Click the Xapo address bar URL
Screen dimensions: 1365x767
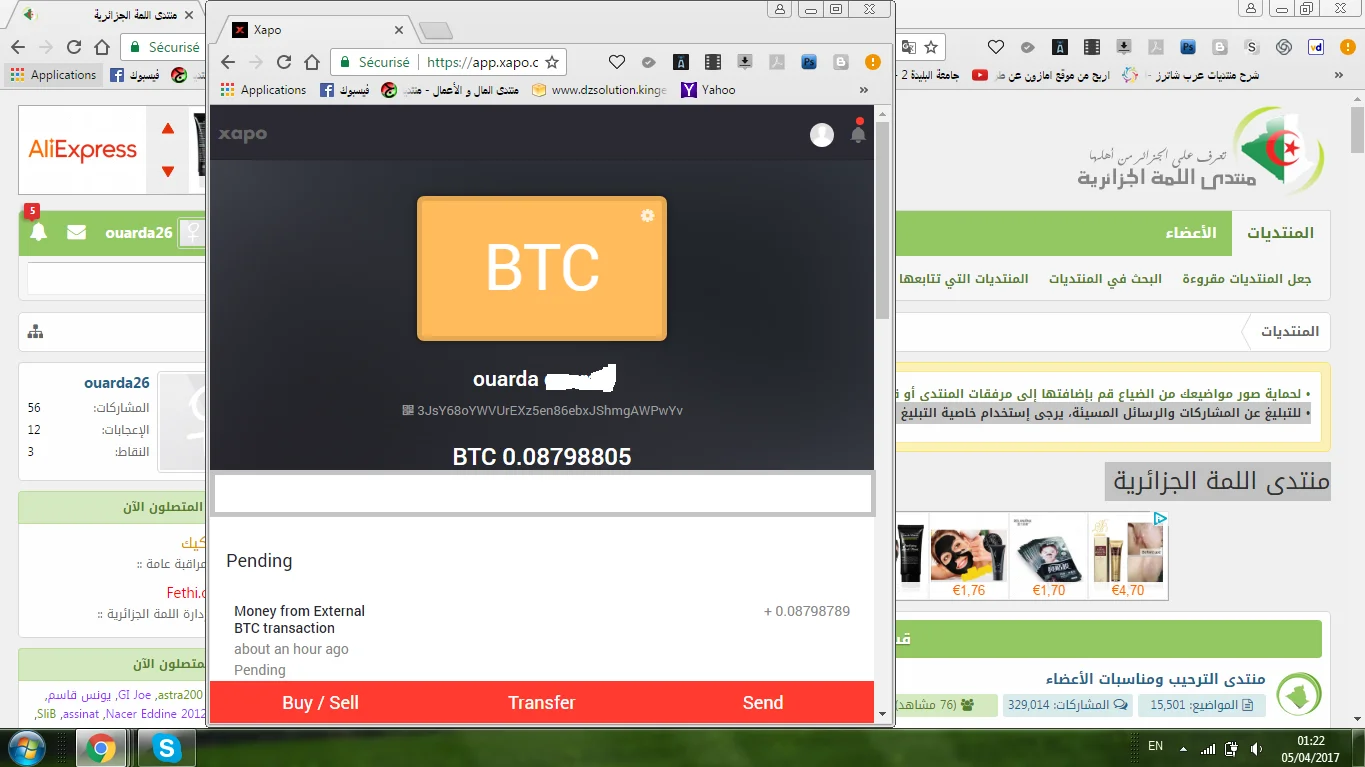coord(482,62)
